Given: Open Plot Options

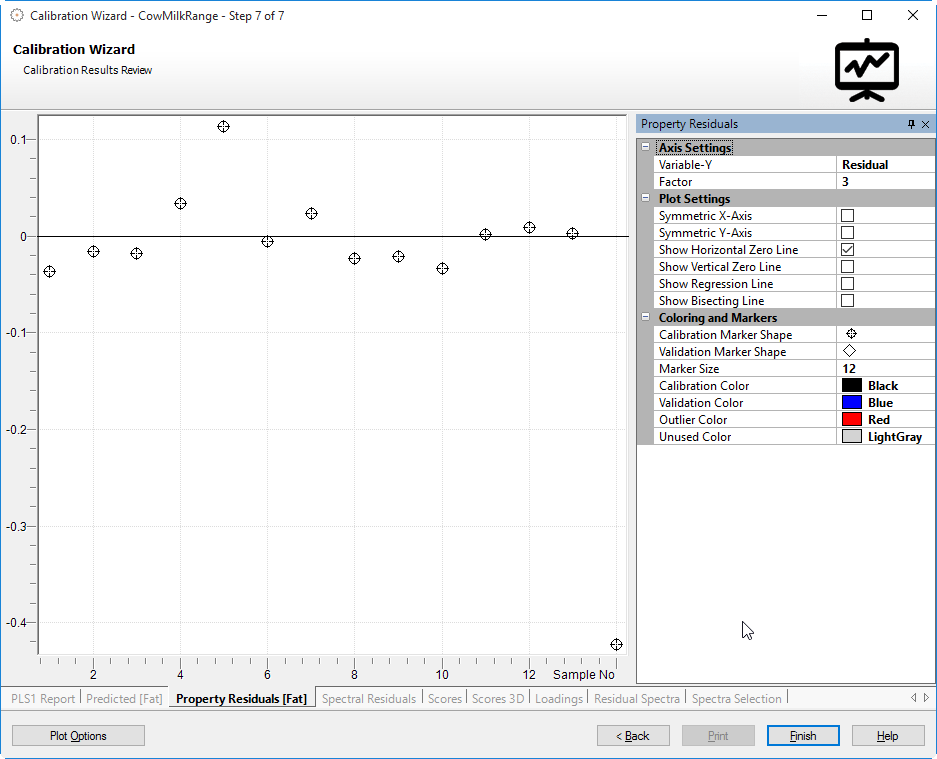Looking at the screenshot, I should [x=78, y=736].
